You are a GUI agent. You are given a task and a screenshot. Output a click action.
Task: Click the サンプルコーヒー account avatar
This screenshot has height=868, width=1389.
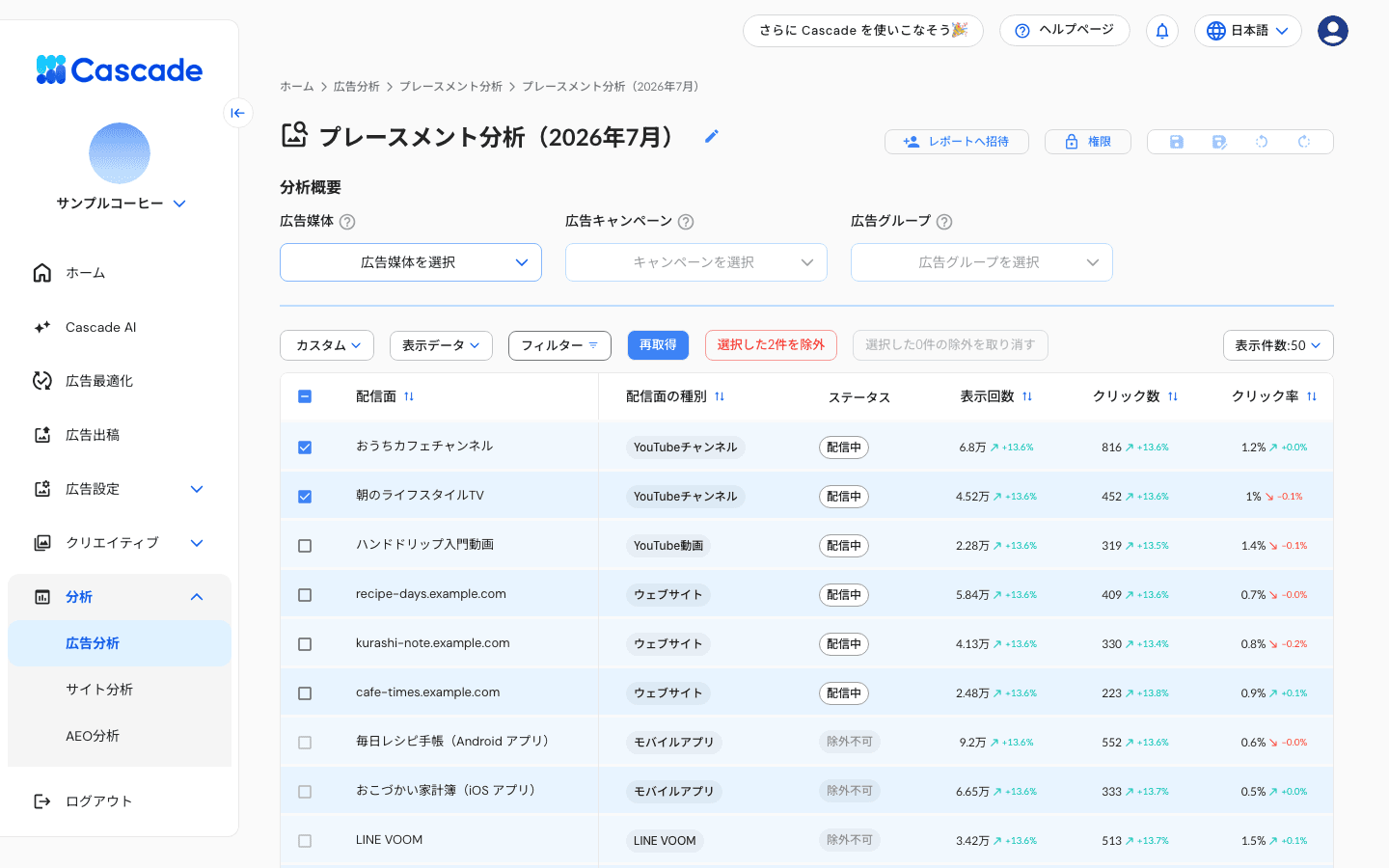pyautogui.click(x=120, y=153)
